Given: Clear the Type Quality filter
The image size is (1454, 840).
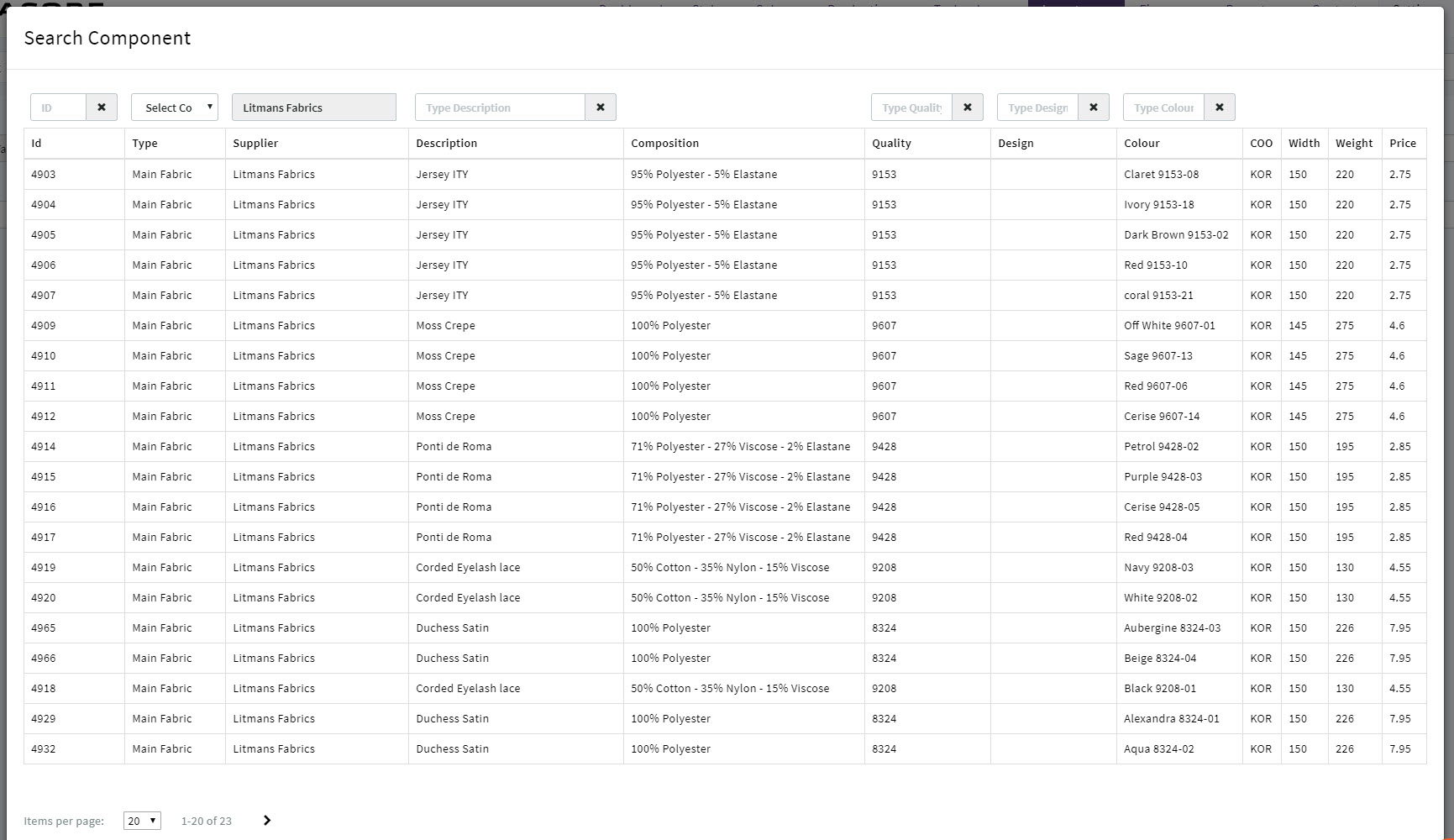Looking at the screenshot, I should coord(967,107).
